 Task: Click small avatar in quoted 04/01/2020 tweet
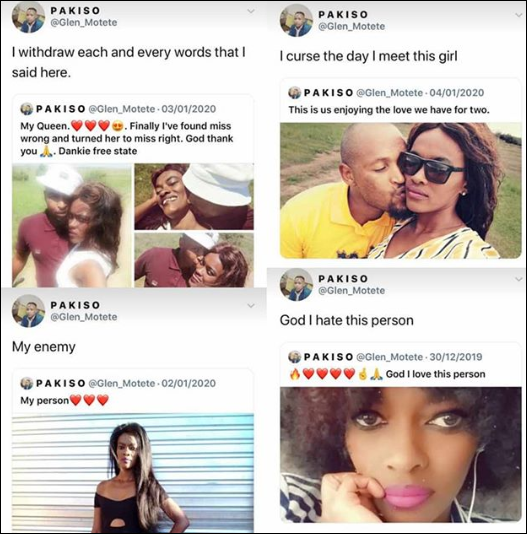(x=294, y=93)
